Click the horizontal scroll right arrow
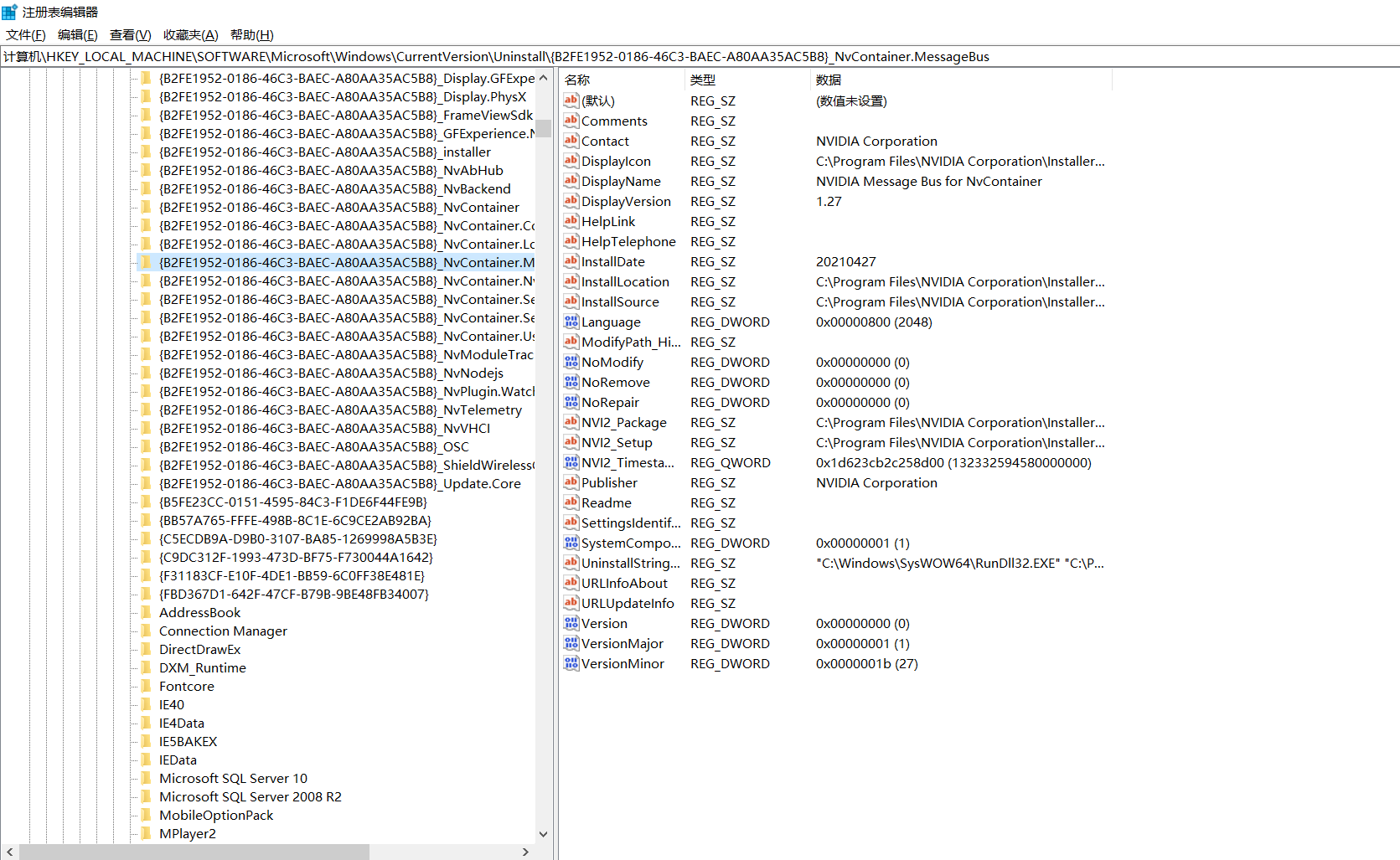The height and width of the screenshot is (860, 1400). [525, 852]
